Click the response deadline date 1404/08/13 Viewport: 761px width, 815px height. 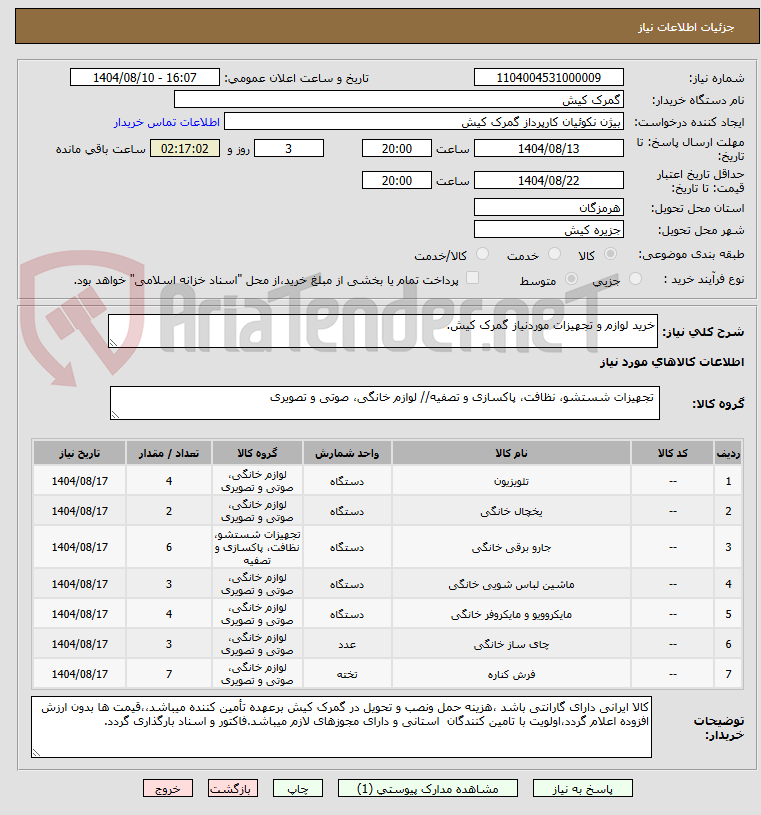548,149
